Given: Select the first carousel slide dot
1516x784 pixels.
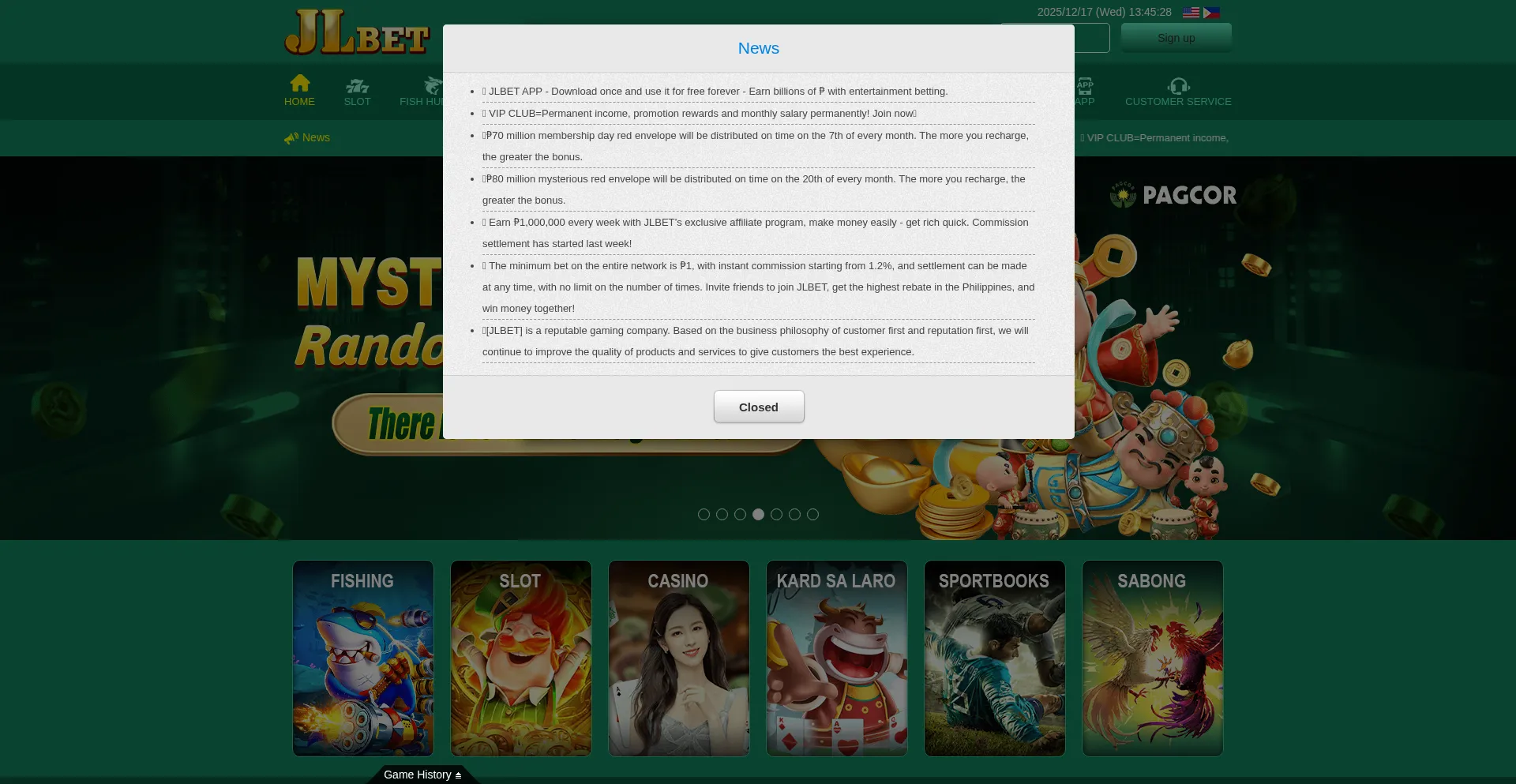Looking at the screenshot, I should tap(704, 515).
